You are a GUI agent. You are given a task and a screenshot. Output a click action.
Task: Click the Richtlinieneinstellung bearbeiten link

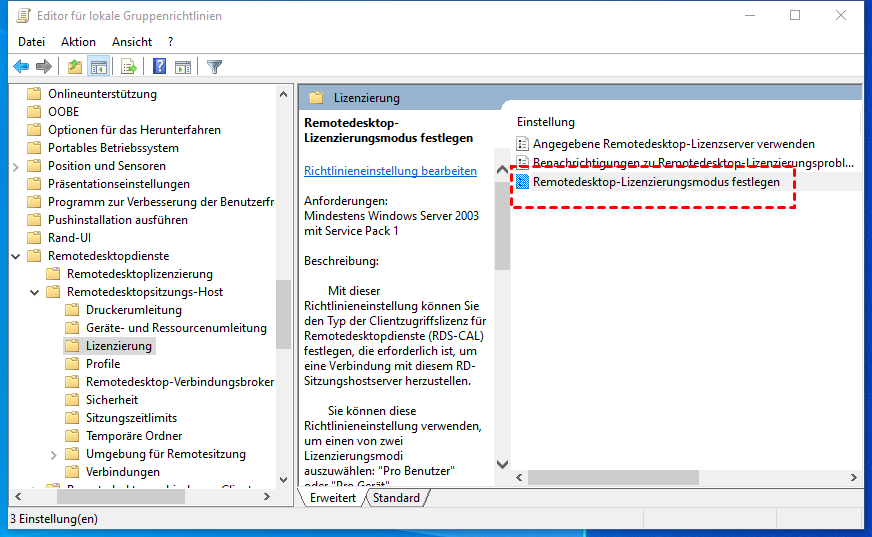(390, 171)
